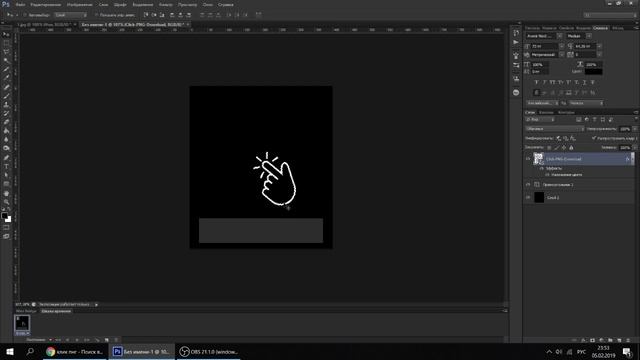Select the Magic Wand tool
This screenshot has width=640, height=360.
click(6, 60)
